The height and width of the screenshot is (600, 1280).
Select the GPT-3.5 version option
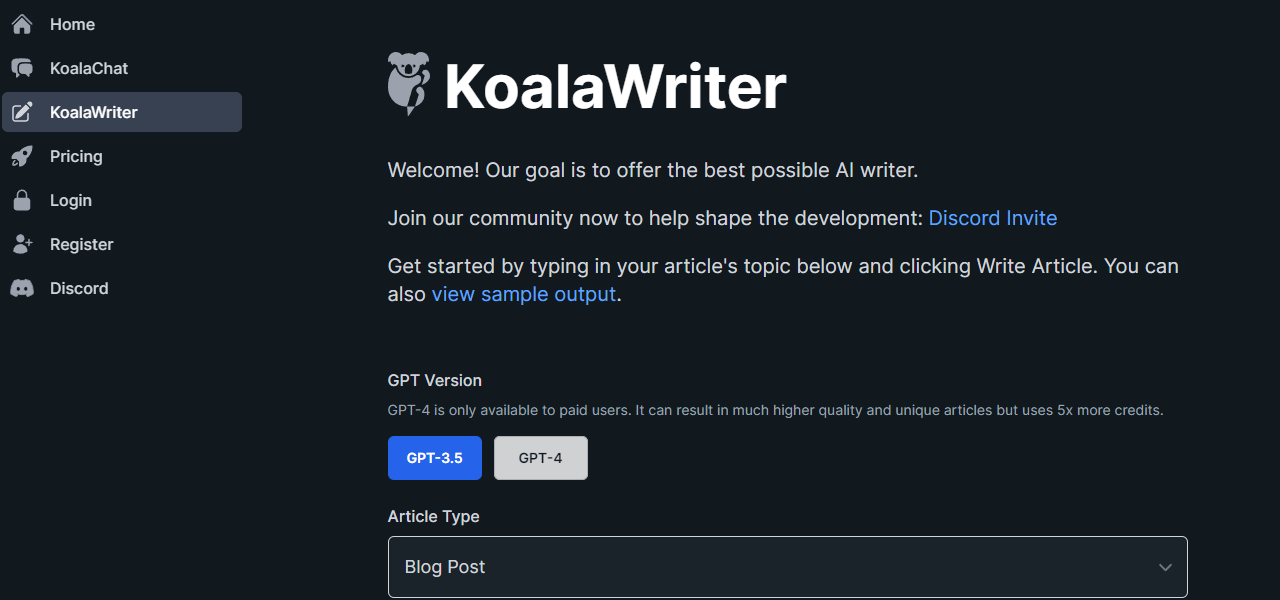click(435, 458)
